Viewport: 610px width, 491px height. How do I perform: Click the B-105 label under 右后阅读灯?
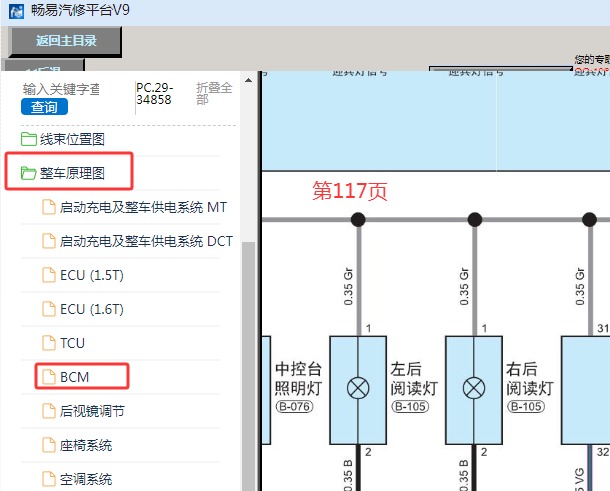526,407
